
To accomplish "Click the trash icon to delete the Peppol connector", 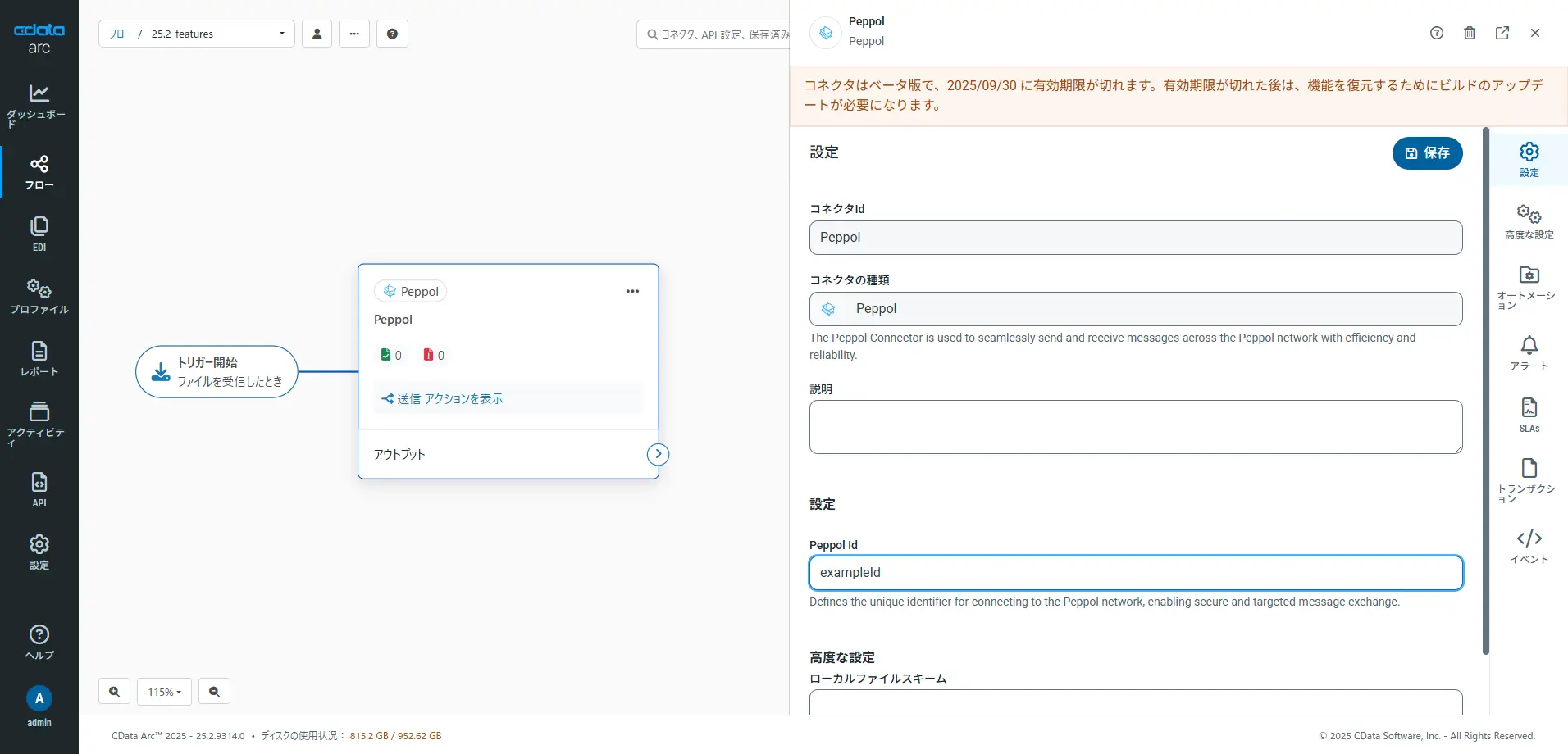I will pos(1470,33).
